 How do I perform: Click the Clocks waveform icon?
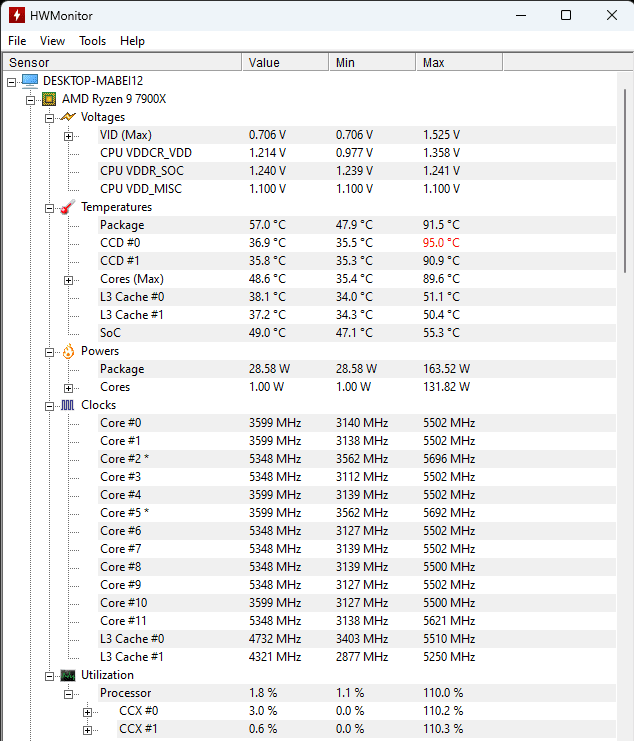[x=68, y=405]
